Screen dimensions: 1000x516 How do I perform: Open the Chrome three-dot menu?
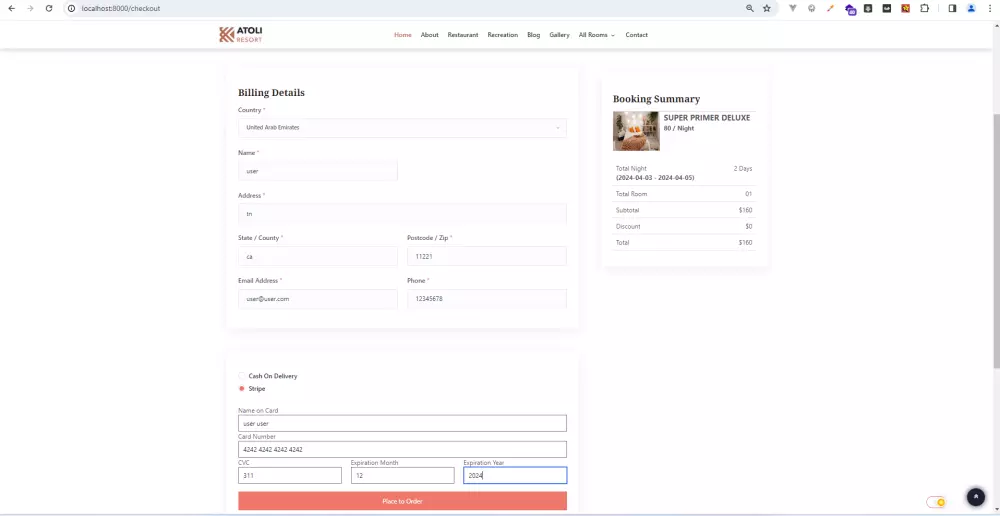pyautogui.click(x=989, y=8)
